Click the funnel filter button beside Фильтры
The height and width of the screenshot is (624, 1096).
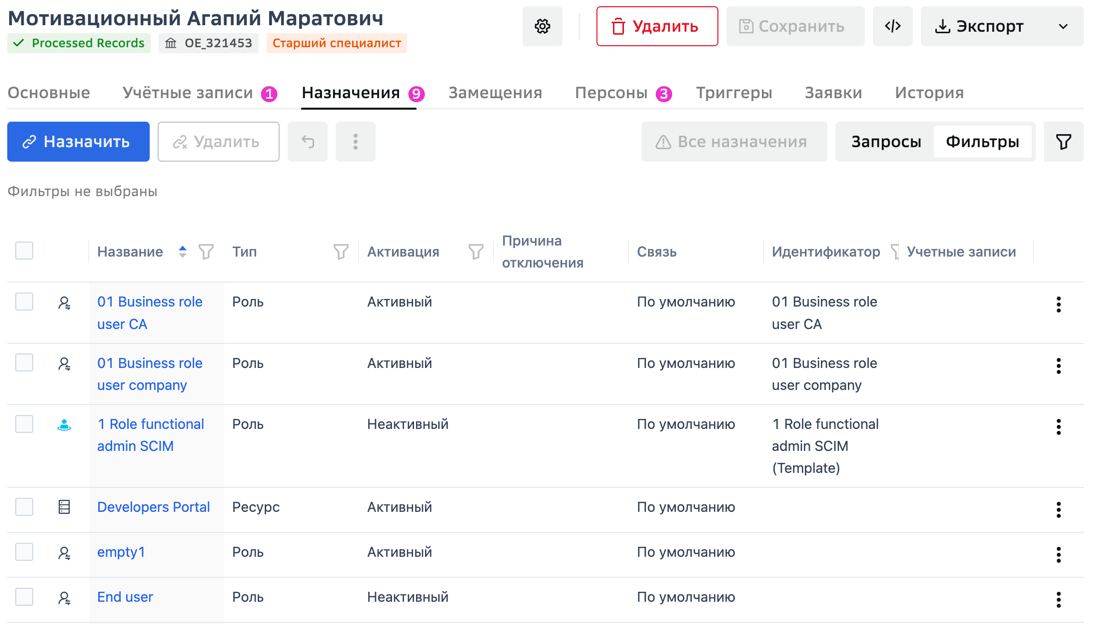coord(1063,142)
